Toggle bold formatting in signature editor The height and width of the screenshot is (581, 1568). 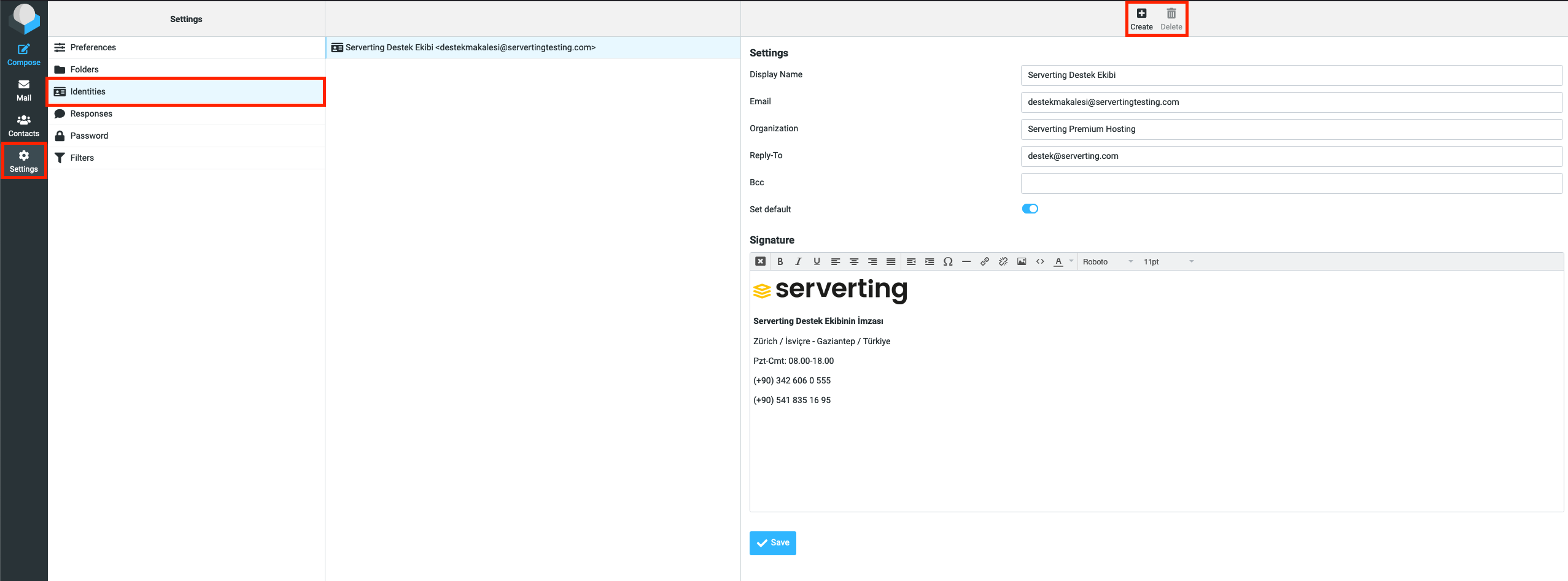(780, 261)
